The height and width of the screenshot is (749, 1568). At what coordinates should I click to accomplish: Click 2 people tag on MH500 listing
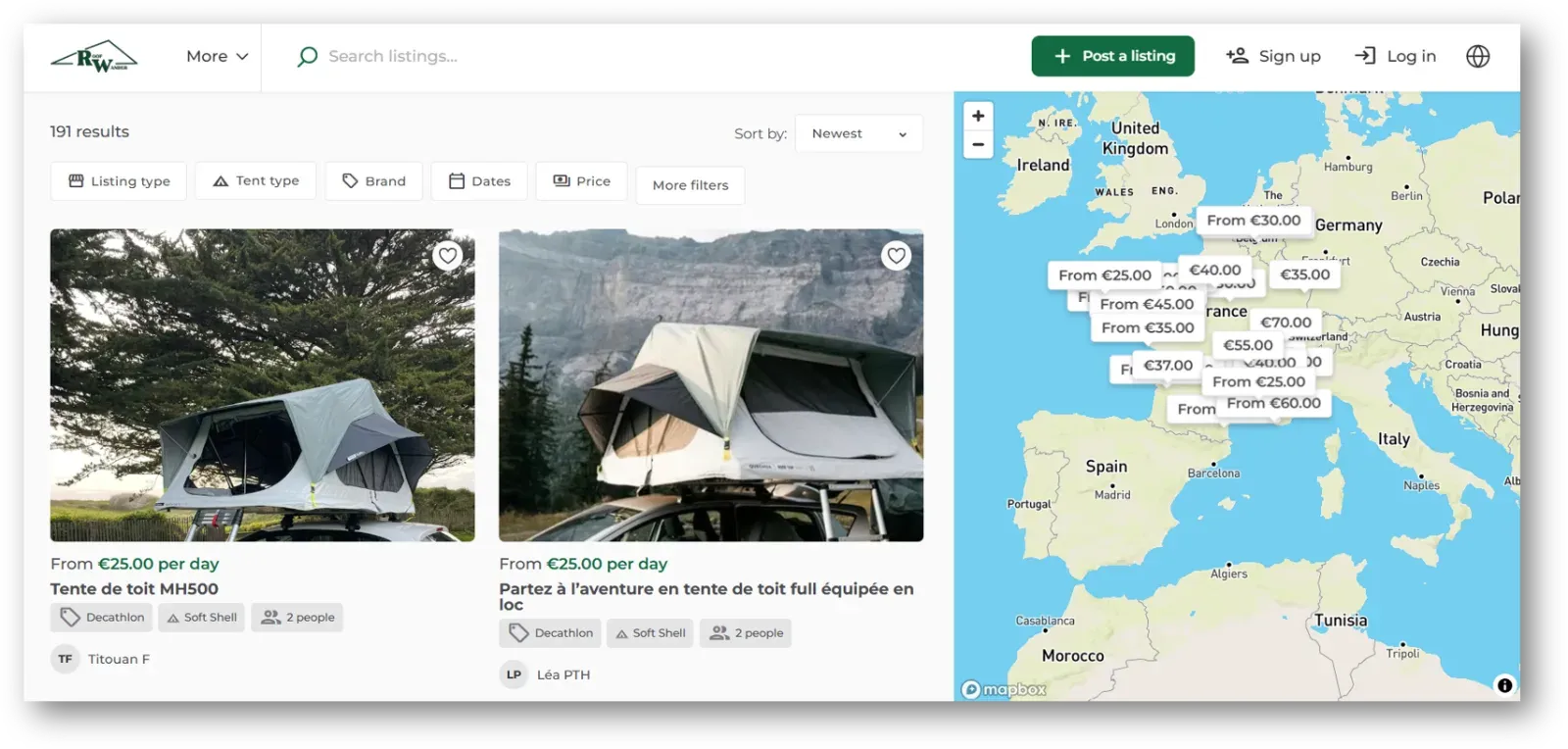click(x=297, y=618)
